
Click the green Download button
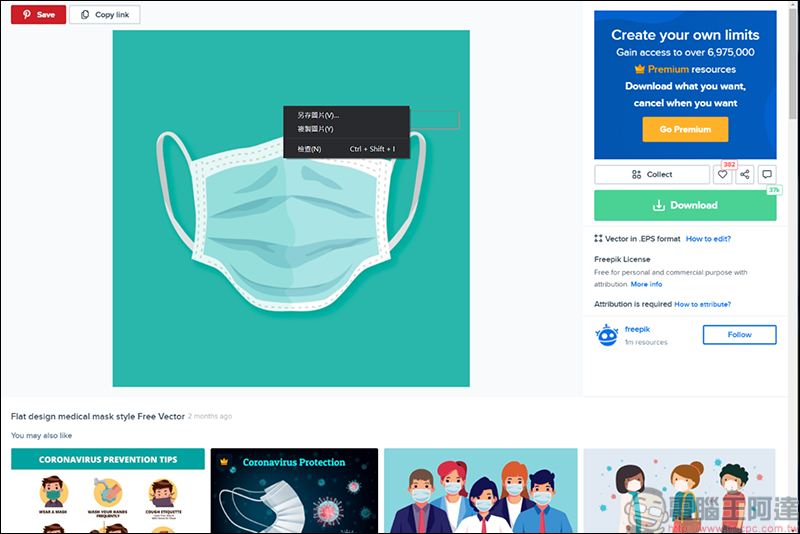point(685,205)
